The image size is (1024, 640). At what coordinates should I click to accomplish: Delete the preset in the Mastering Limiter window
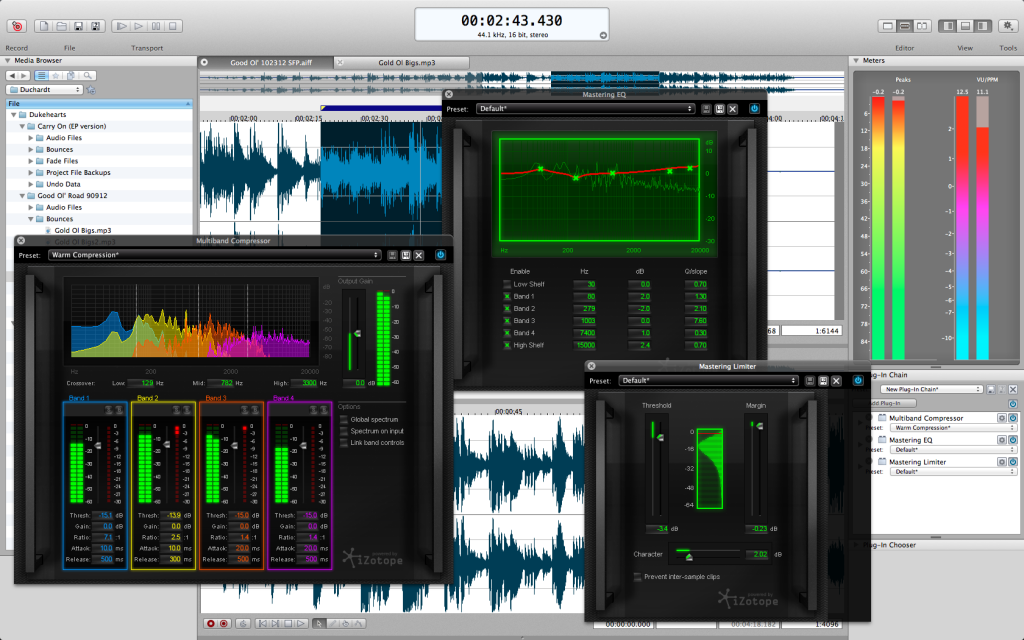[x=837, y=381]
